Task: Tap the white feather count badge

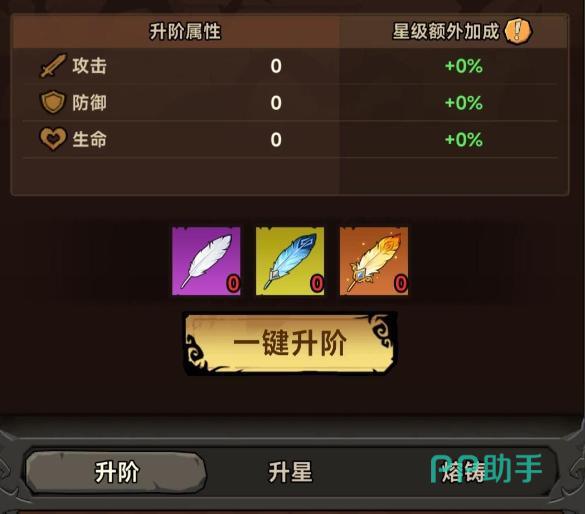Action: click(234, 283)
